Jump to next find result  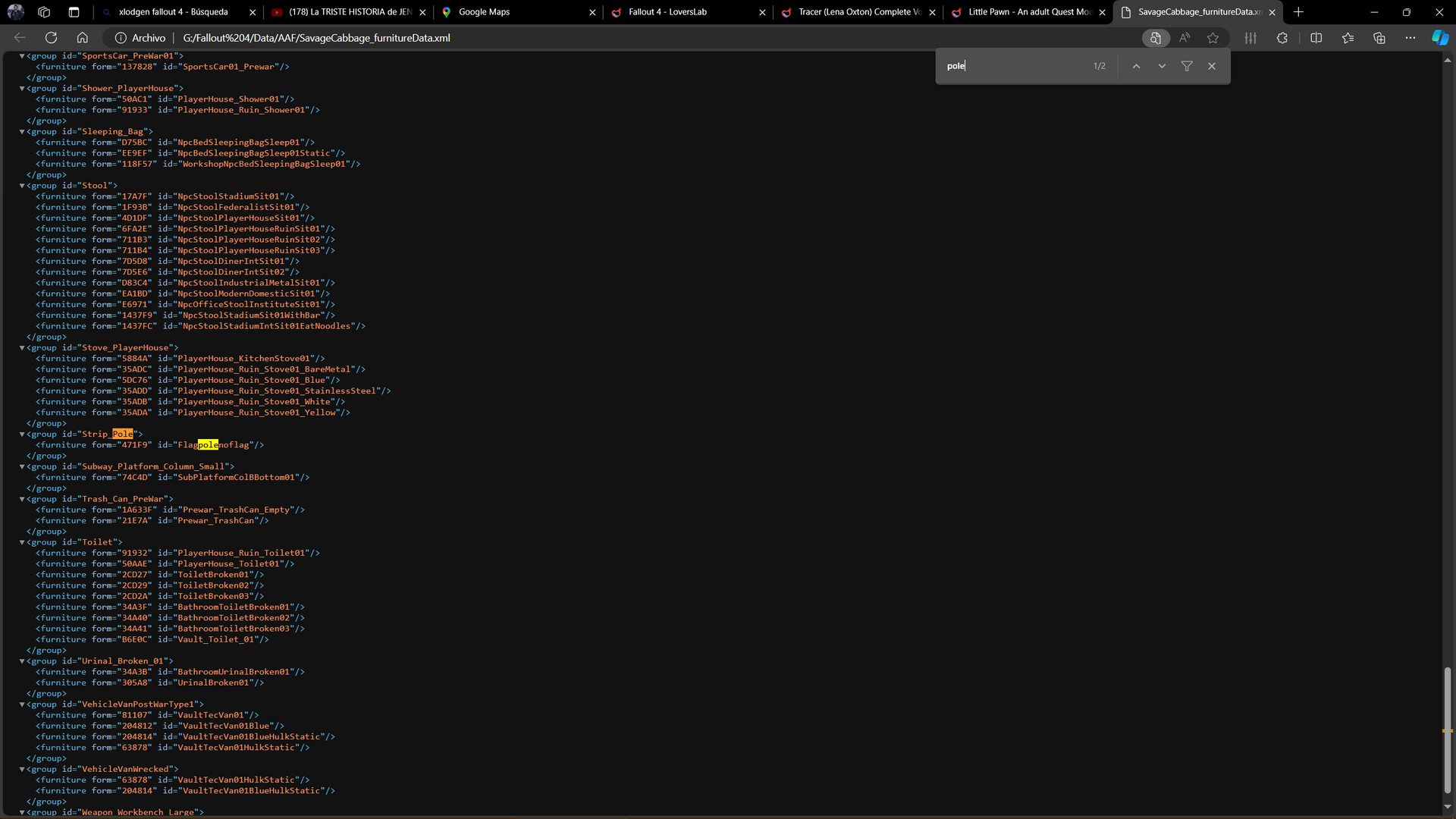point(1162,66)
